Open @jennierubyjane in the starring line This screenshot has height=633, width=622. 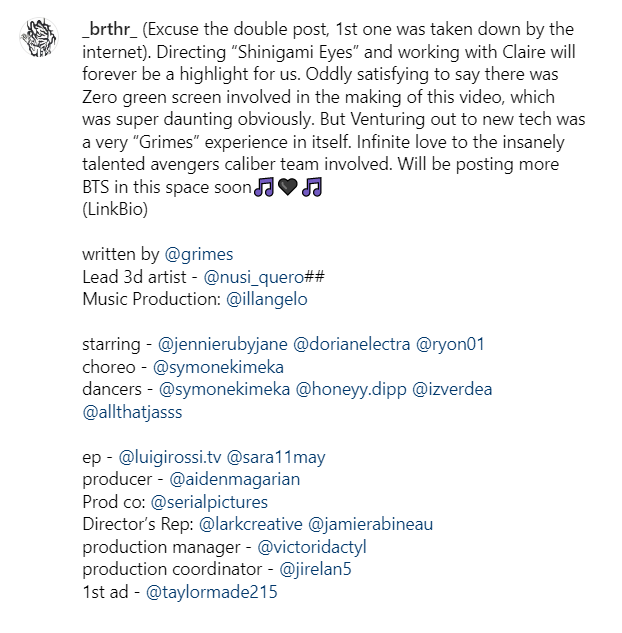click(222, 344)
